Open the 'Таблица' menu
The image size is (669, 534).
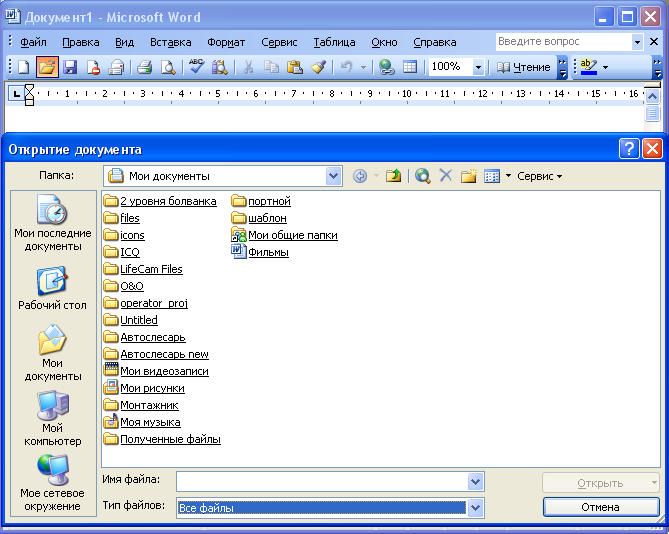click(334, 42)
